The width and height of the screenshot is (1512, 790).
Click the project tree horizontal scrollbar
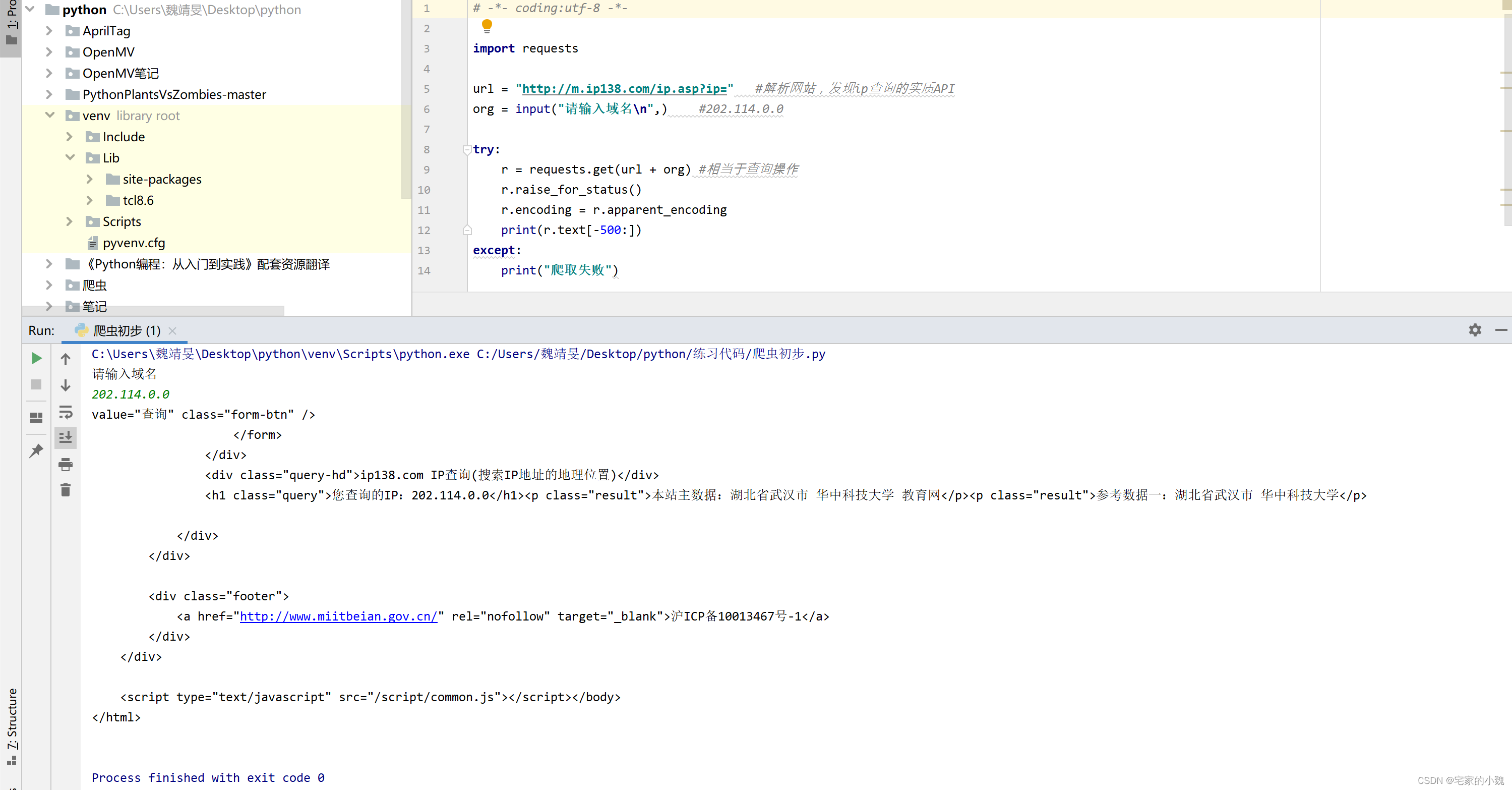pyautogui.click(x=153, y=310)
